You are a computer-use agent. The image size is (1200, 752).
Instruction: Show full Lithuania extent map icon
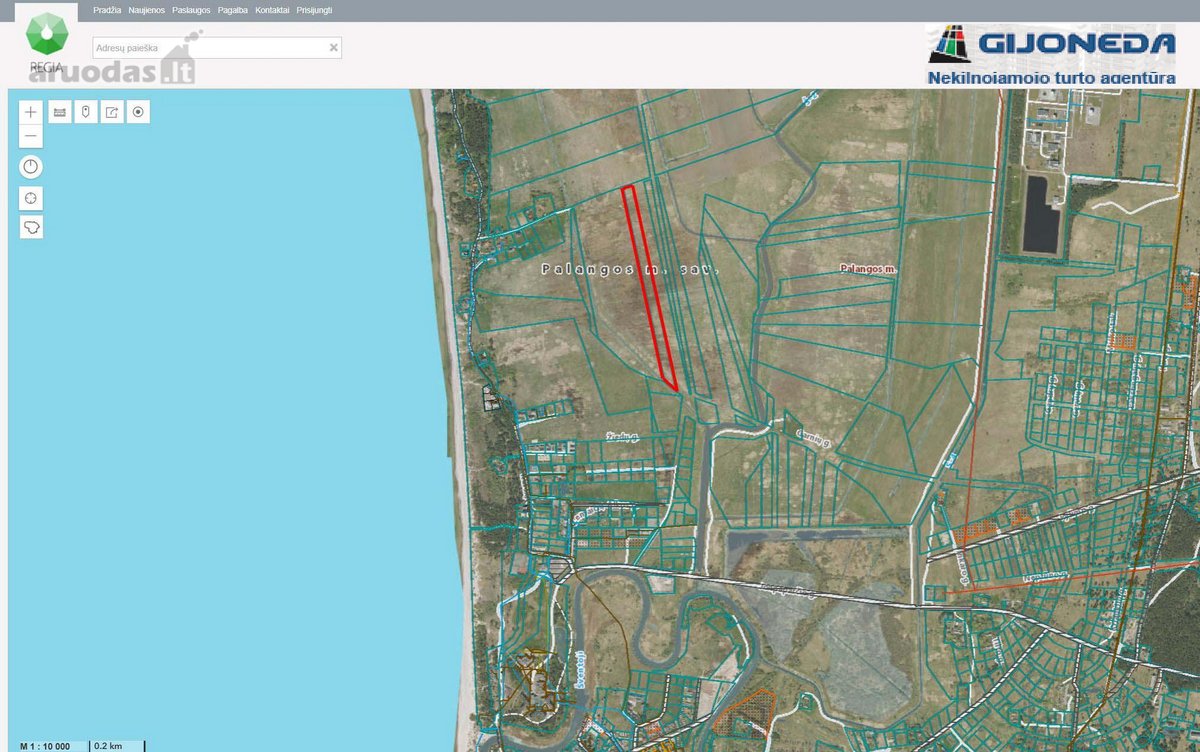[31, 227]
